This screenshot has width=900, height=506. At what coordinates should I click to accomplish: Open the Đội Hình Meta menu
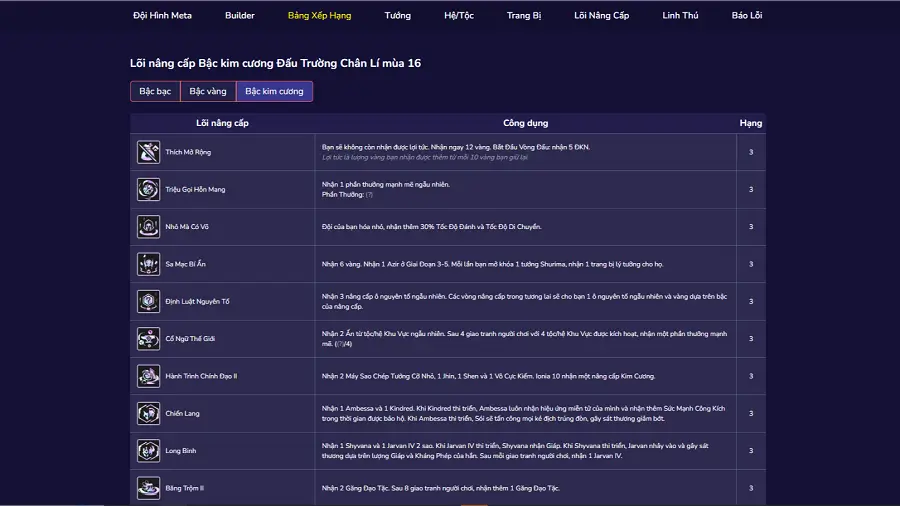[x=162, y=16]
